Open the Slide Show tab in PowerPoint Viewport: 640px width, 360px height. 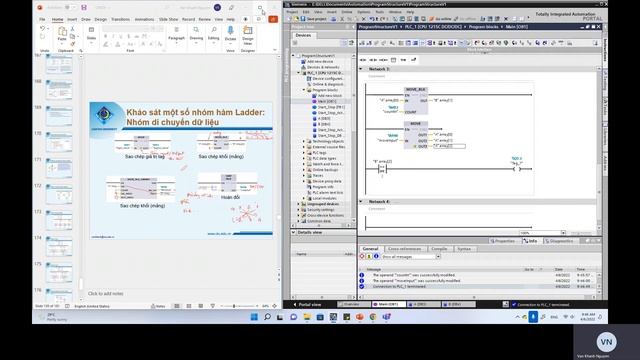click(x=168, y=19)
